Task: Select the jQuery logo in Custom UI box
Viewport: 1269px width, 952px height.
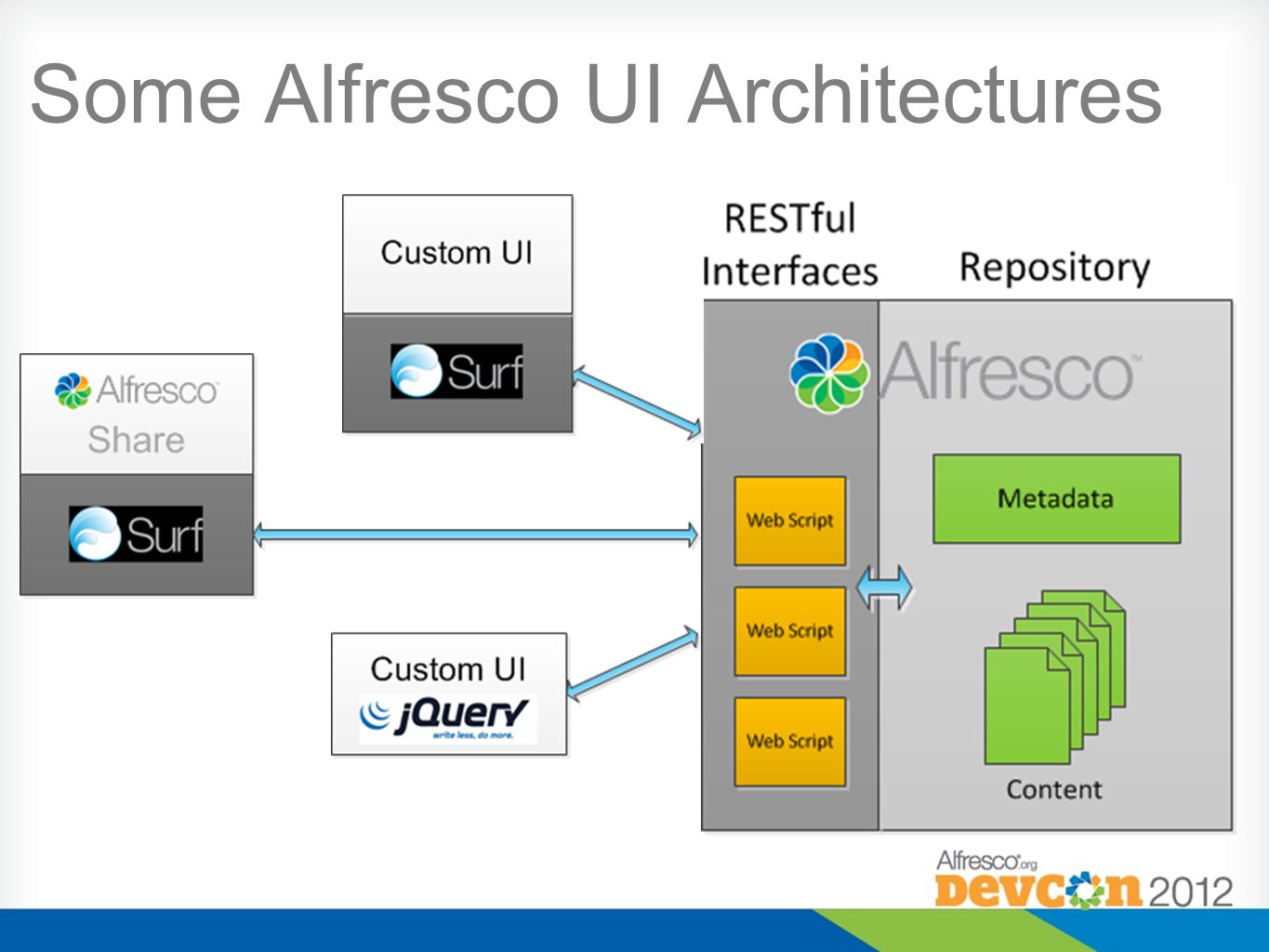Action: pos(448,718)
